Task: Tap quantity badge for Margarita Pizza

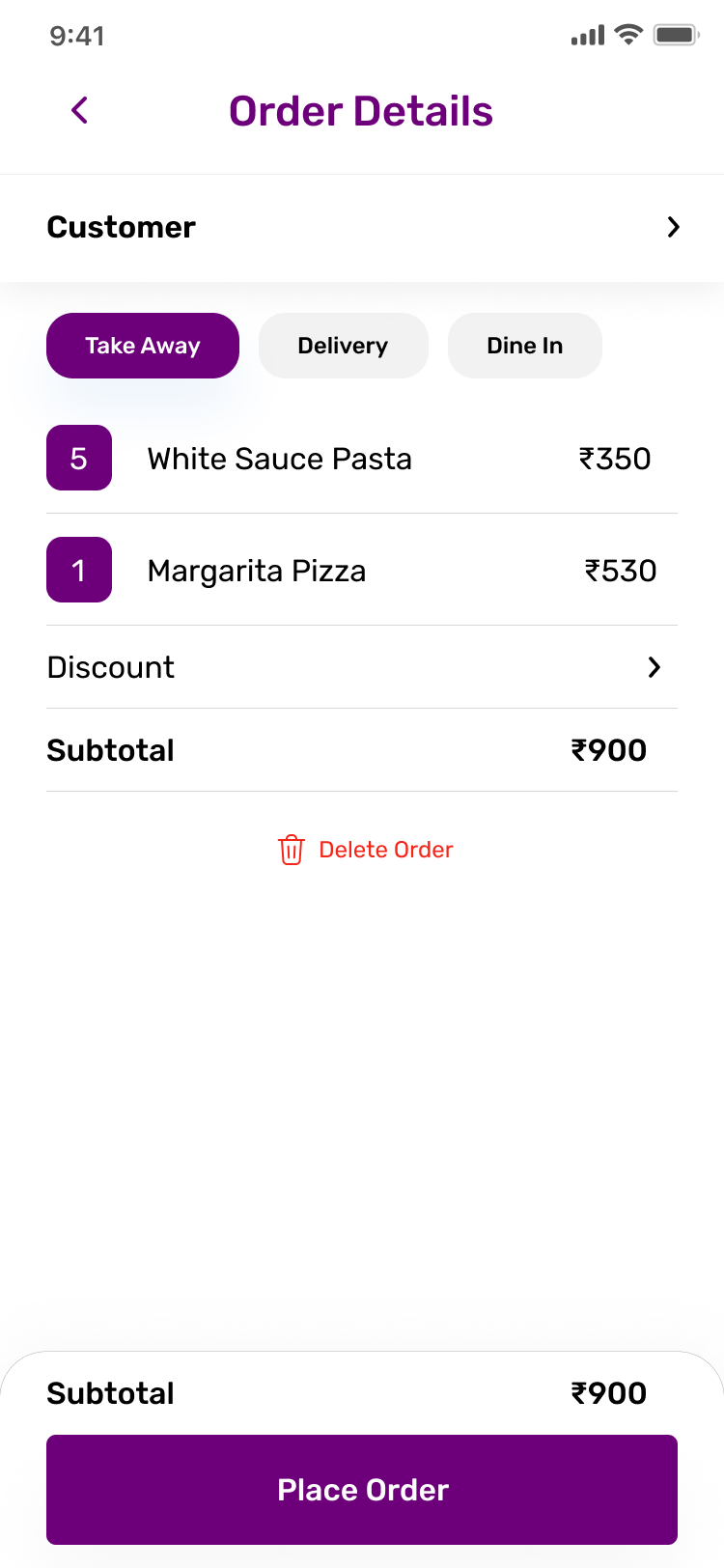Action: [x=79, y=570]
